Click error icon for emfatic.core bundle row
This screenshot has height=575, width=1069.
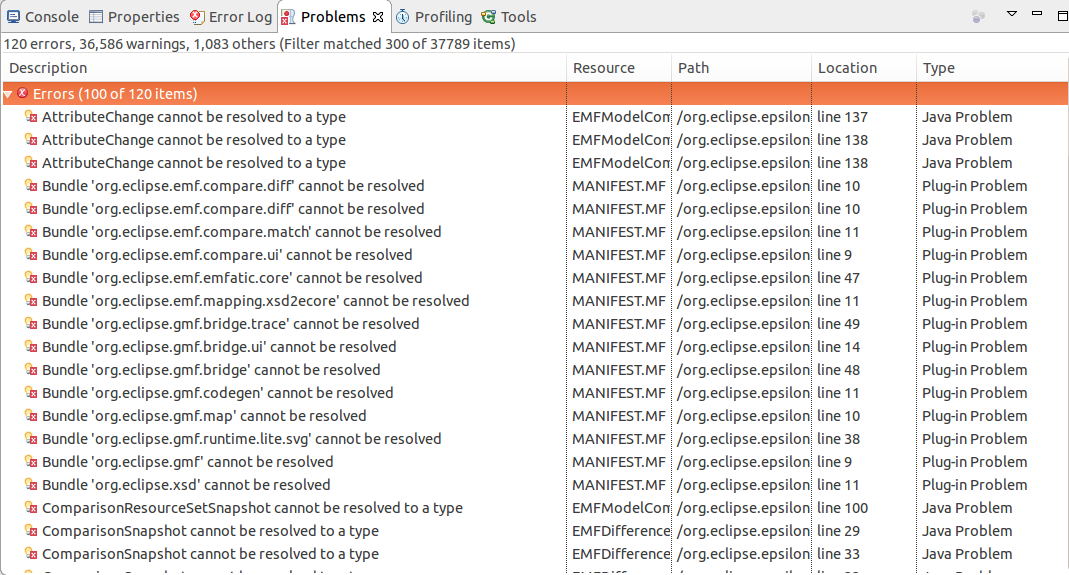click(31, 278)
